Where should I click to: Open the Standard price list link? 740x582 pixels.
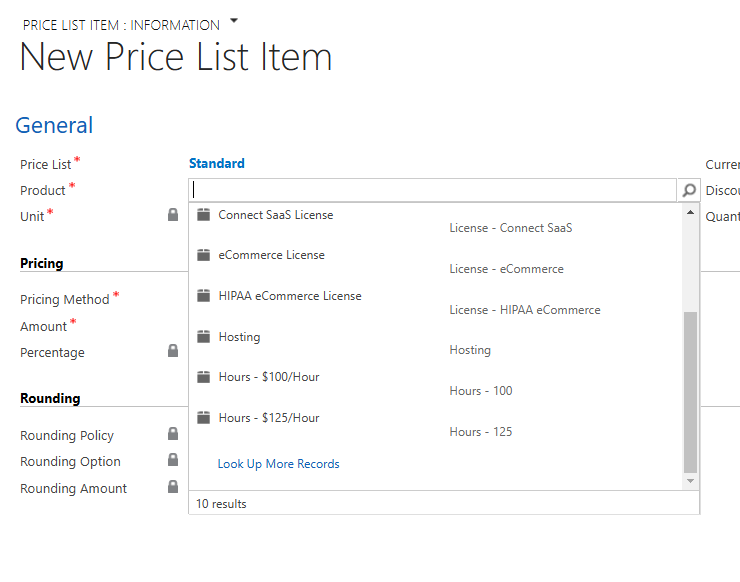tap(217, 163)
